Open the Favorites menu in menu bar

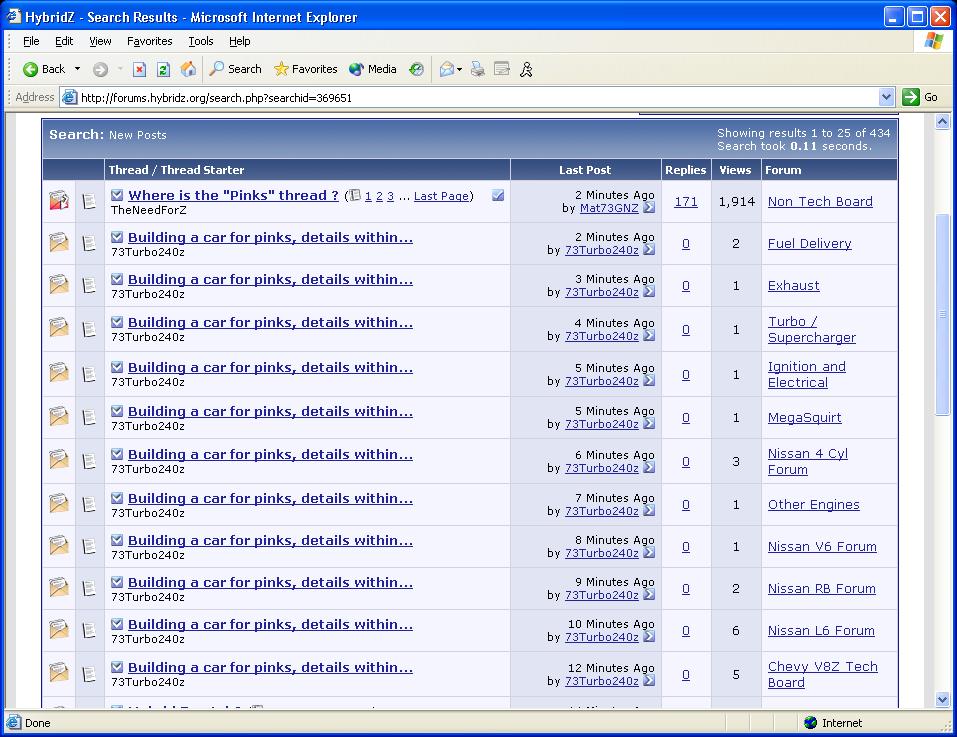point(149,41)
